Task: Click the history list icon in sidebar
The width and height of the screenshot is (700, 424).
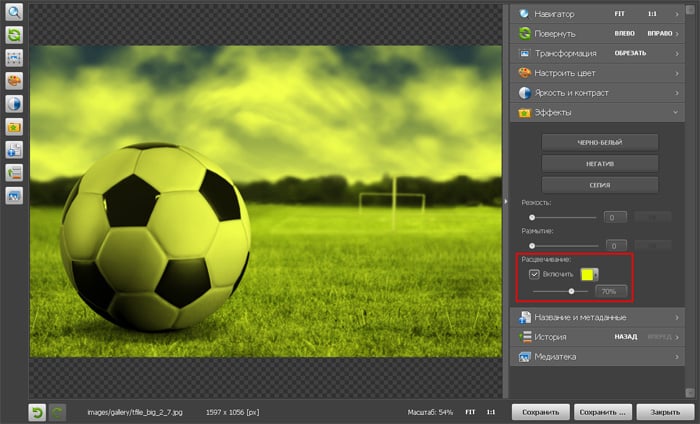Action: [x=14, y=173]
